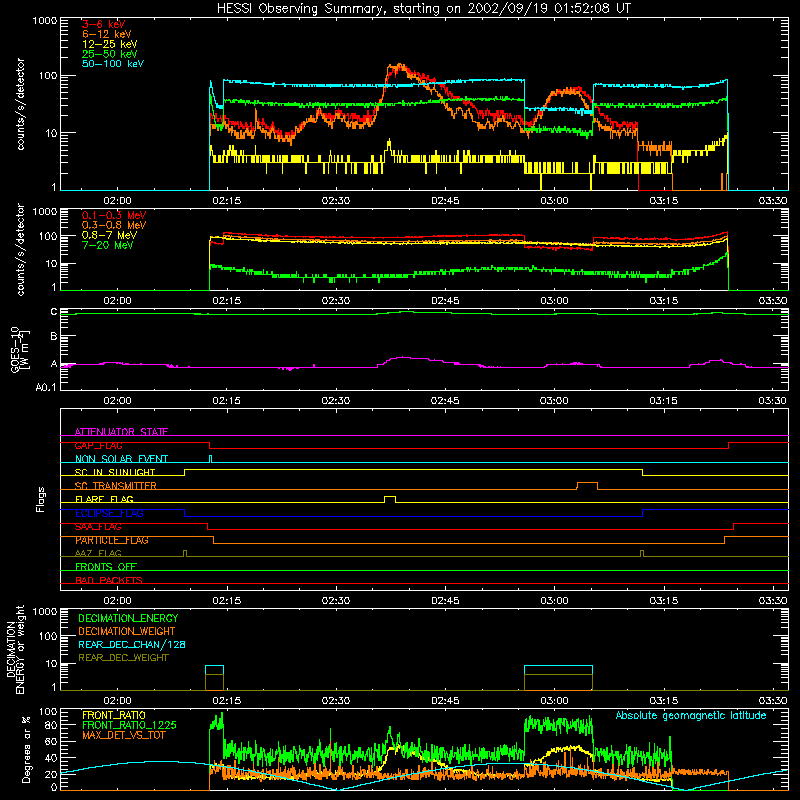Choose the 0.8-7 MeV legend entry

point(110,235)
